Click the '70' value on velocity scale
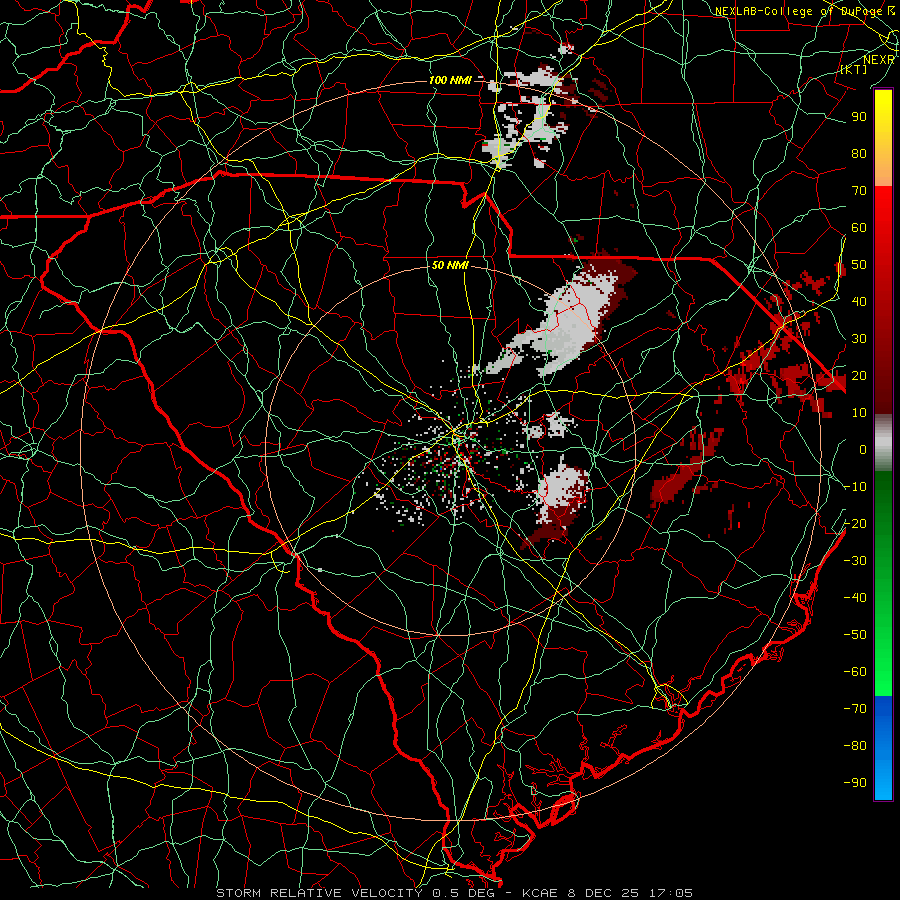 [859, 191]
